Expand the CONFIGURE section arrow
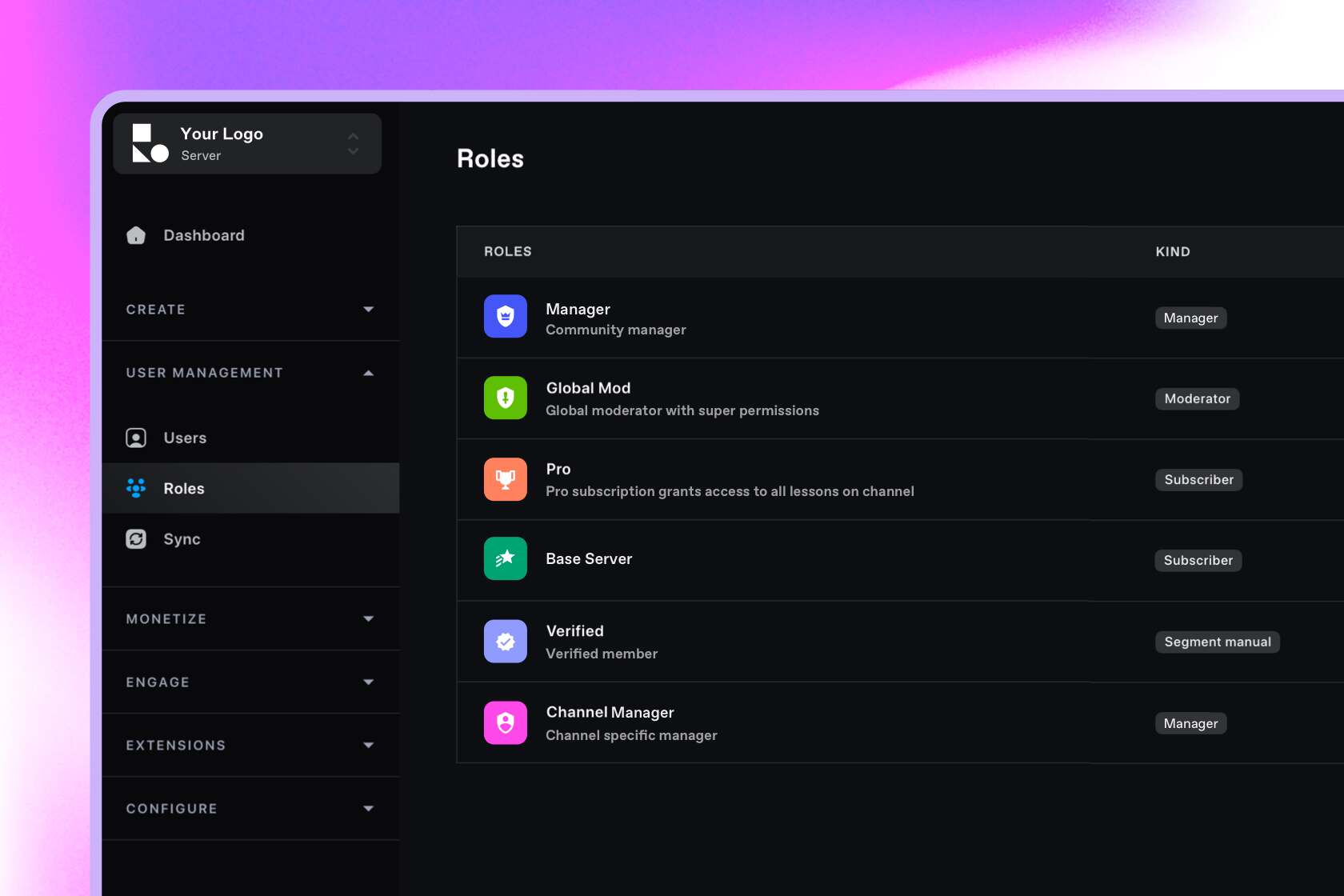 coord(369,809)
